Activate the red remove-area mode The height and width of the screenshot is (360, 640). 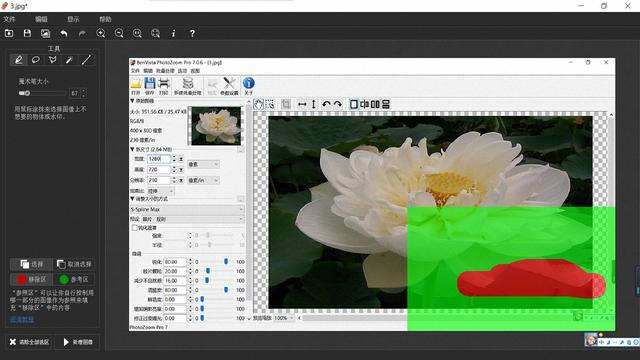point(31,280)
